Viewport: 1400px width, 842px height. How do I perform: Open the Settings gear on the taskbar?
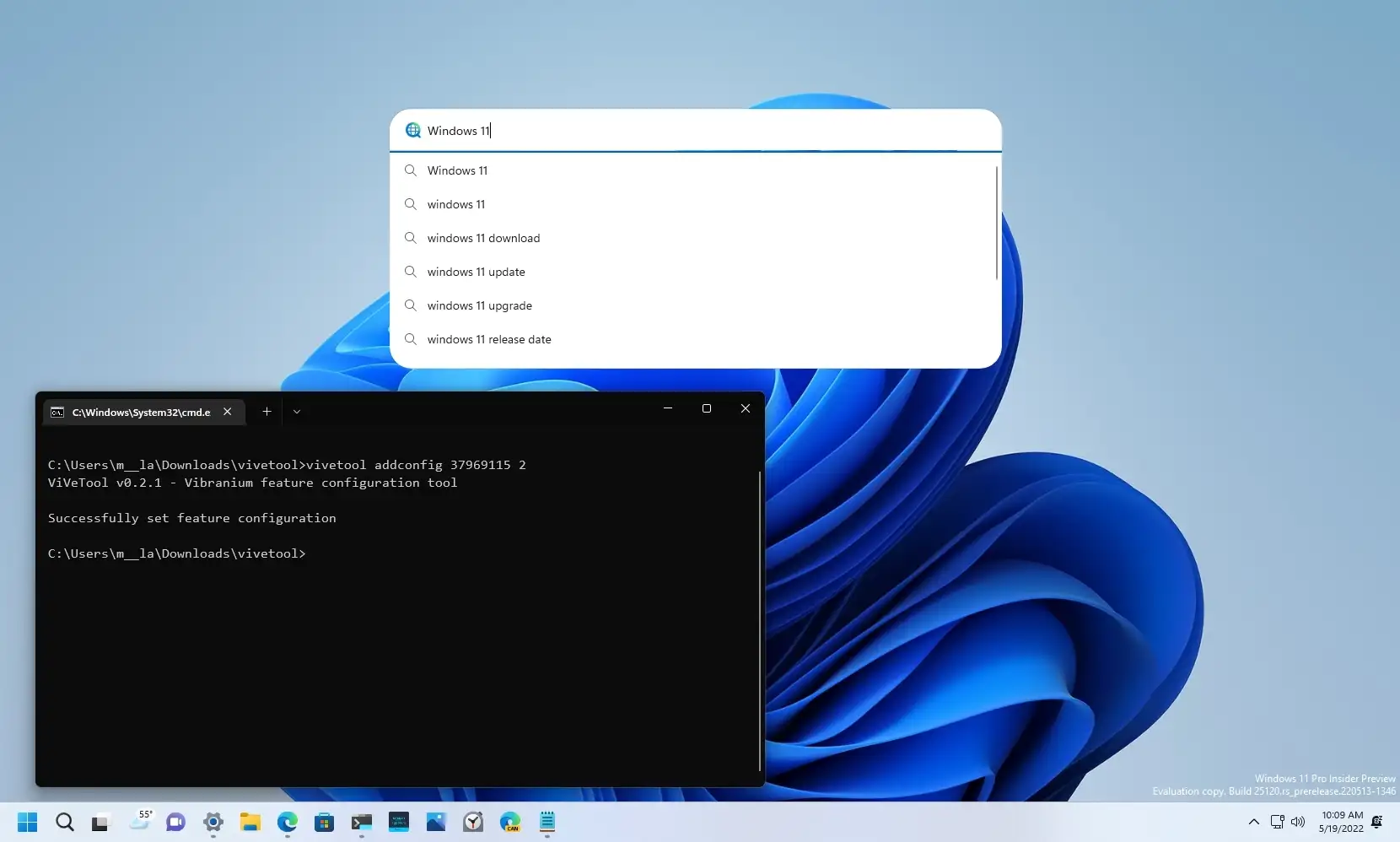pos(213,822)
